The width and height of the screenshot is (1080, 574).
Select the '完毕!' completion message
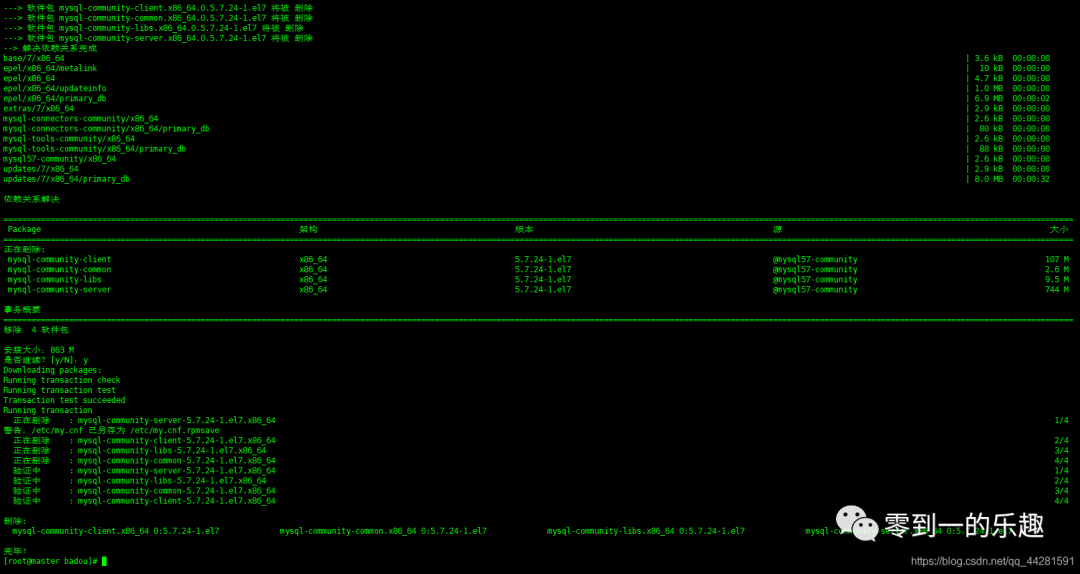[x=15, y=551]
